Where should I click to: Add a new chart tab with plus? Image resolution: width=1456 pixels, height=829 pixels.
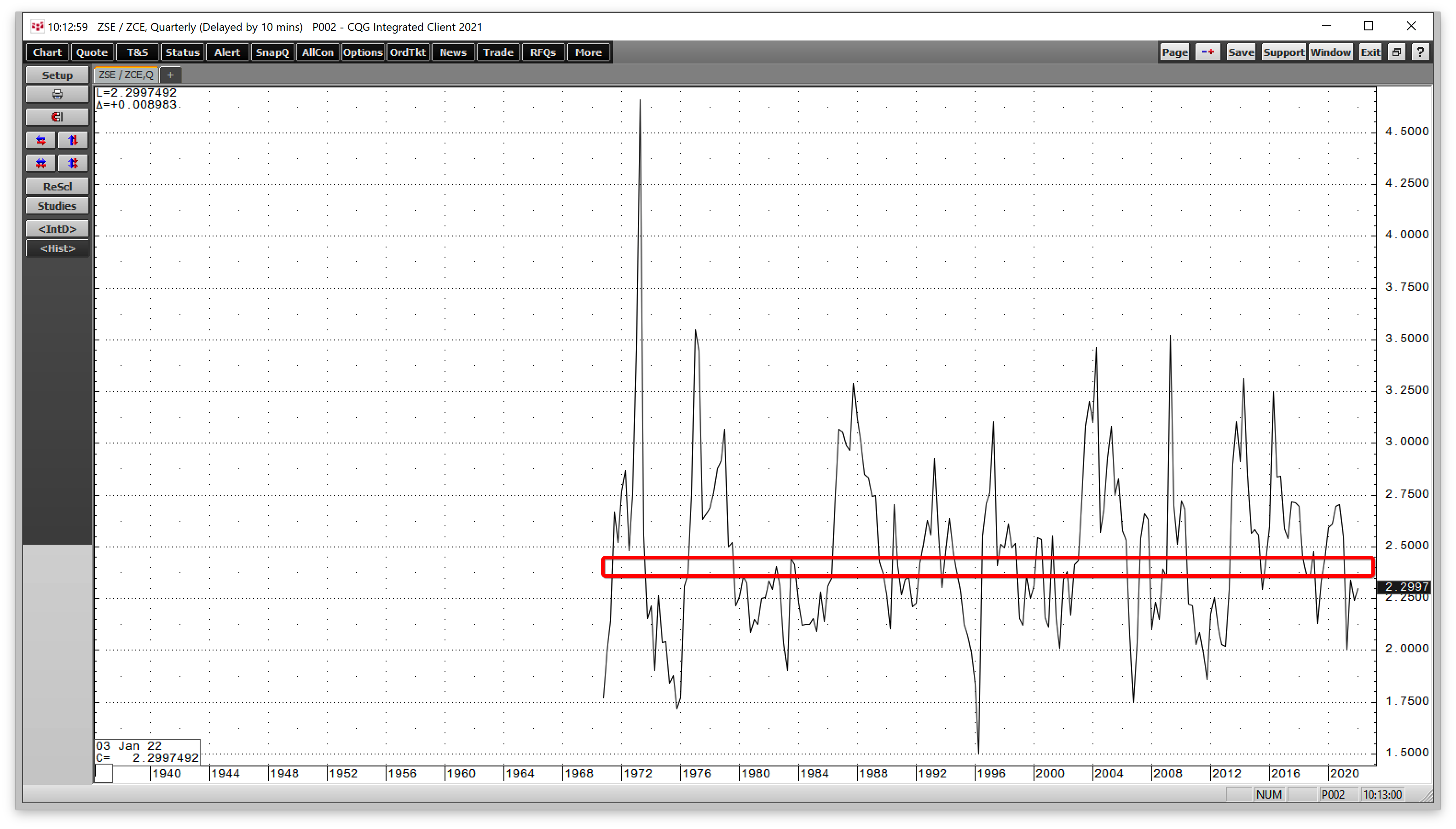(170, 75)
